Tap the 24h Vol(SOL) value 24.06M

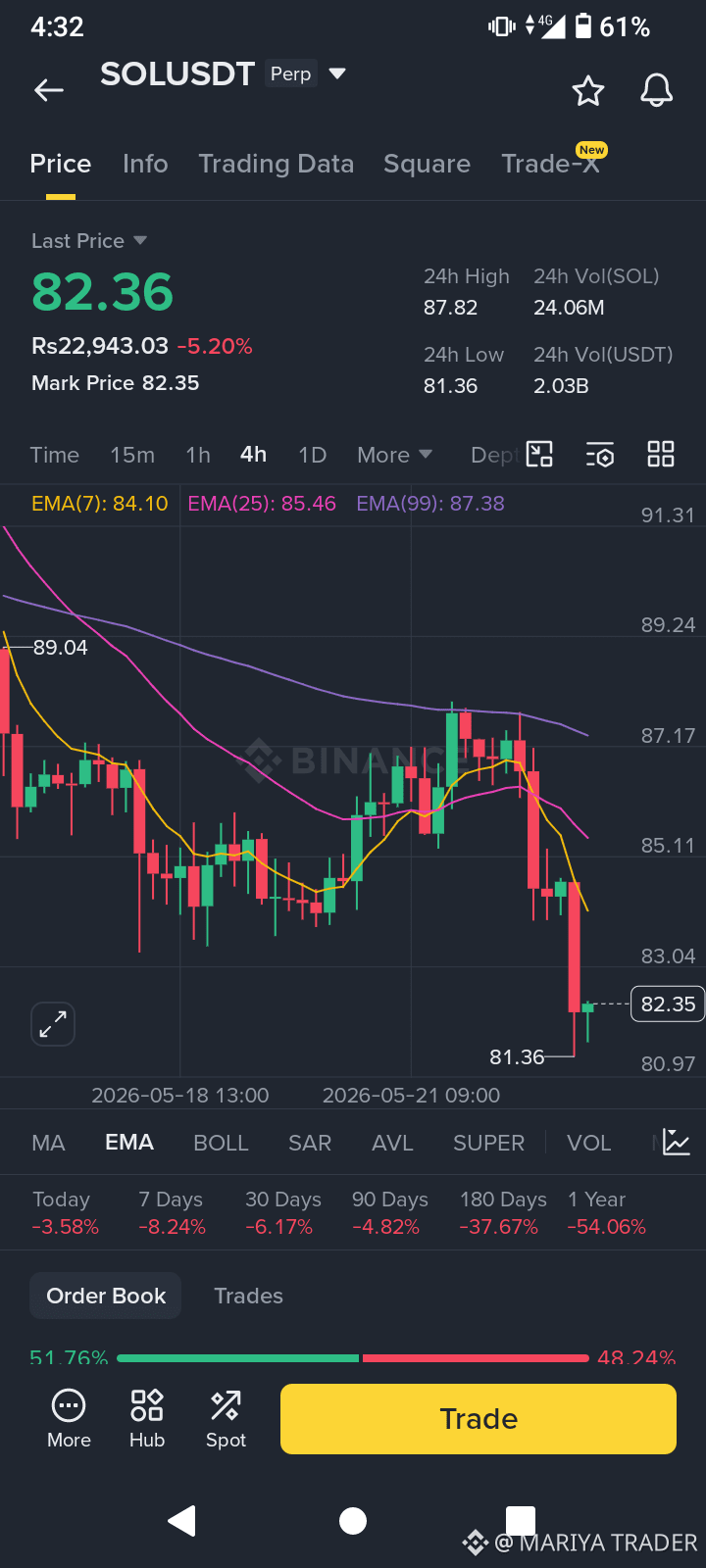coord(569,308)
